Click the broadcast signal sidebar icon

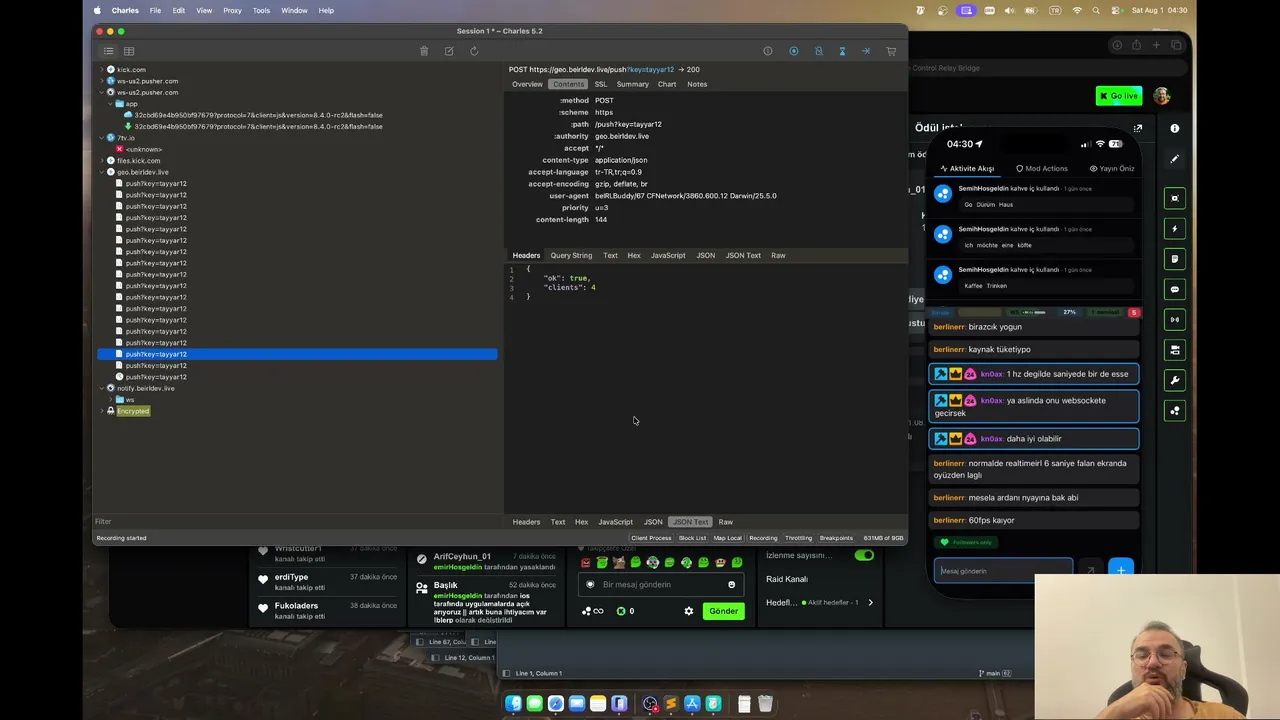tap(1175, 320)
